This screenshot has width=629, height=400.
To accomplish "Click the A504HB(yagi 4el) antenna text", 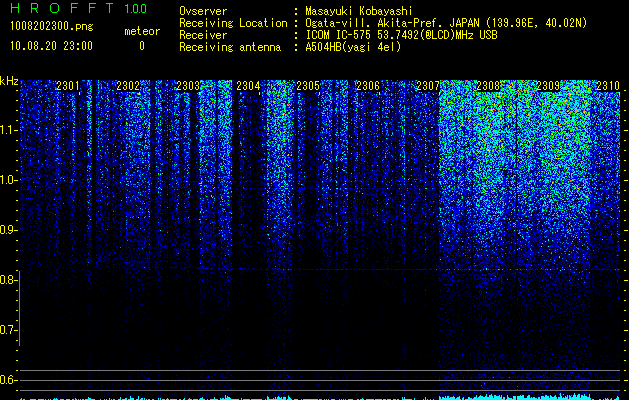I will pos(353,47).
